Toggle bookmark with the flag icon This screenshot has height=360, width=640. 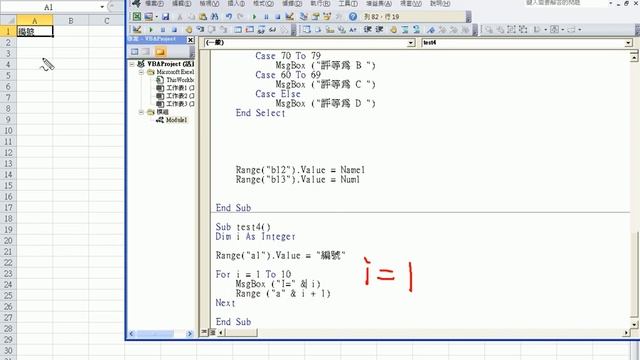(x=431, y=29)
